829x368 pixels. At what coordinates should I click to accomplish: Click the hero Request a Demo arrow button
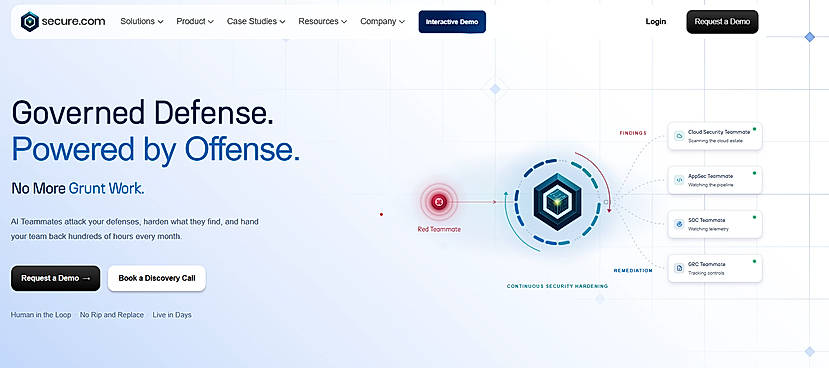56,278
